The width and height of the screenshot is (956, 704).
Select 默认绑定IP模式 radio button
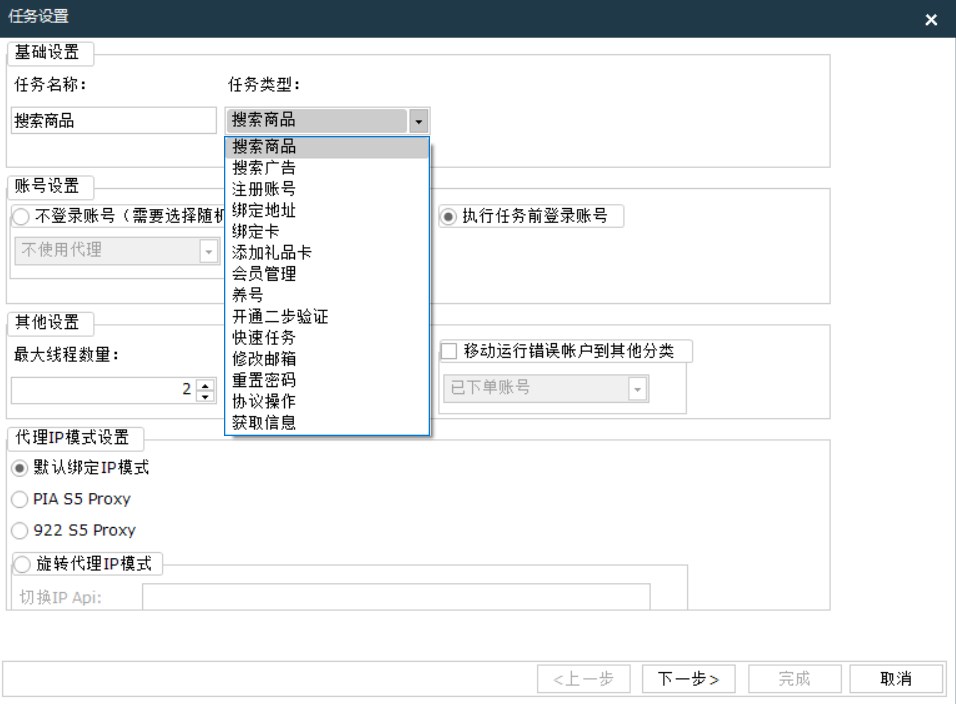click(x=20, y=468)
